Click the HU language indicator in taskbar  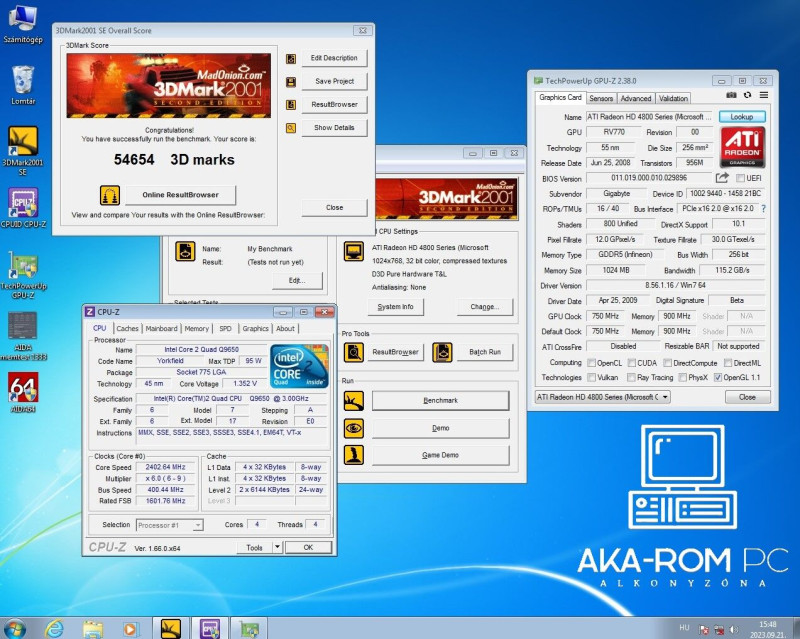pyautogui.click(x=684, y=628)
